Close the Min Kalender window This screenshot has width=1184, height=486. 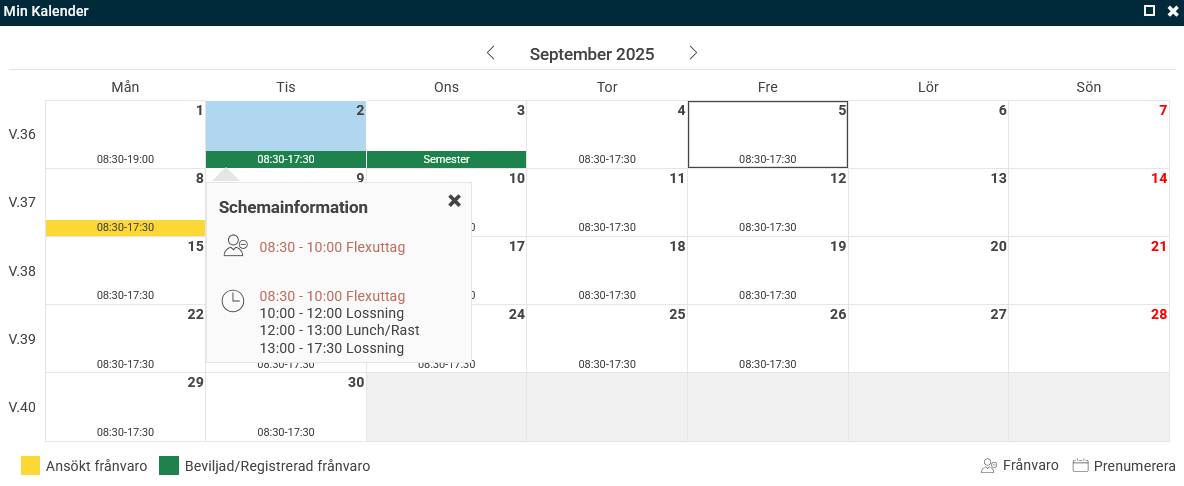point(1172,11)
